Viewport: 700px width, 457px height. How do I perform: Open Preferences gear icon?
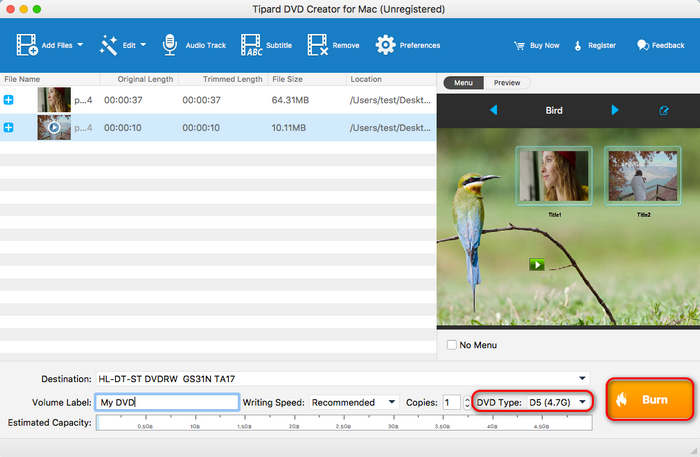pyautogui.click(x=385, y=45)
